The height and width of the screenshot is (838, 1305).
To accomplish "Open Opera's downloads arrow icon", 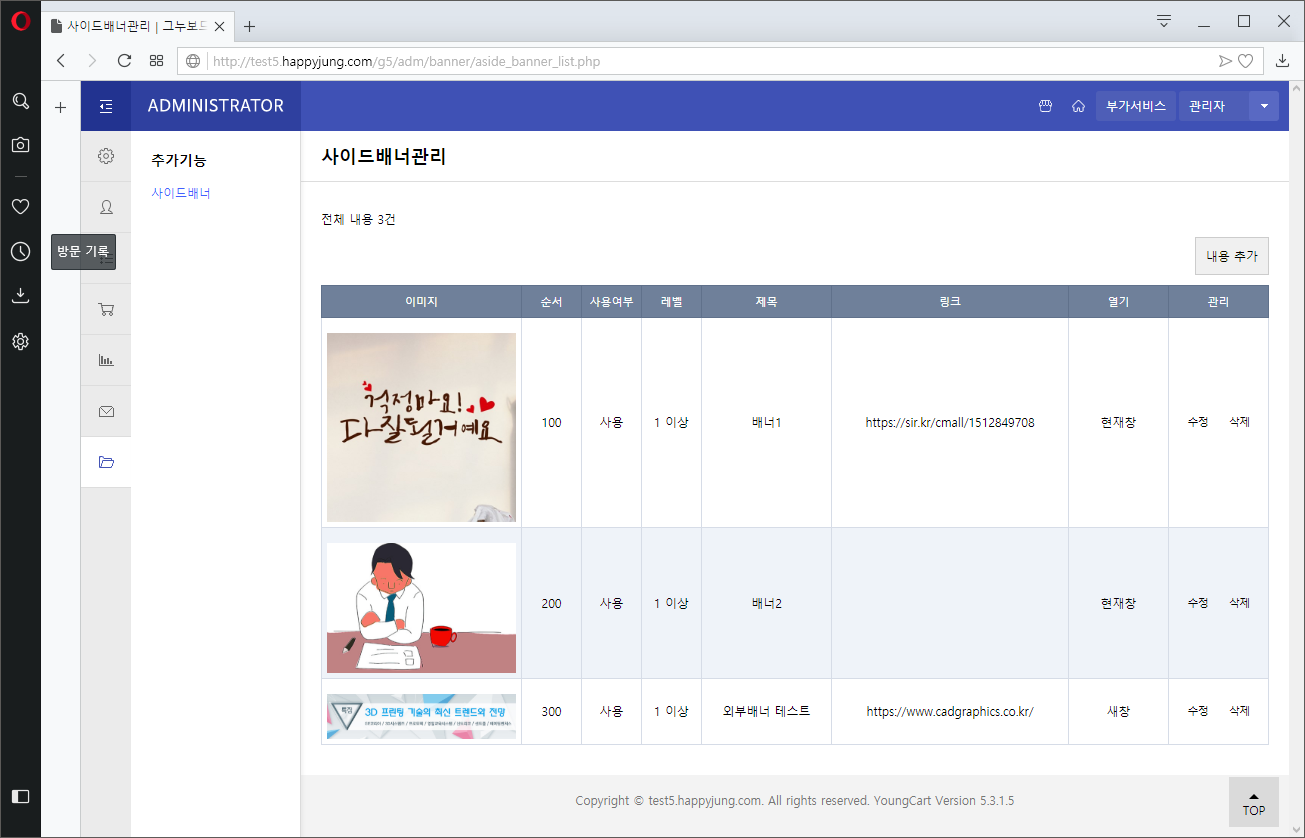I will [20, 294].
